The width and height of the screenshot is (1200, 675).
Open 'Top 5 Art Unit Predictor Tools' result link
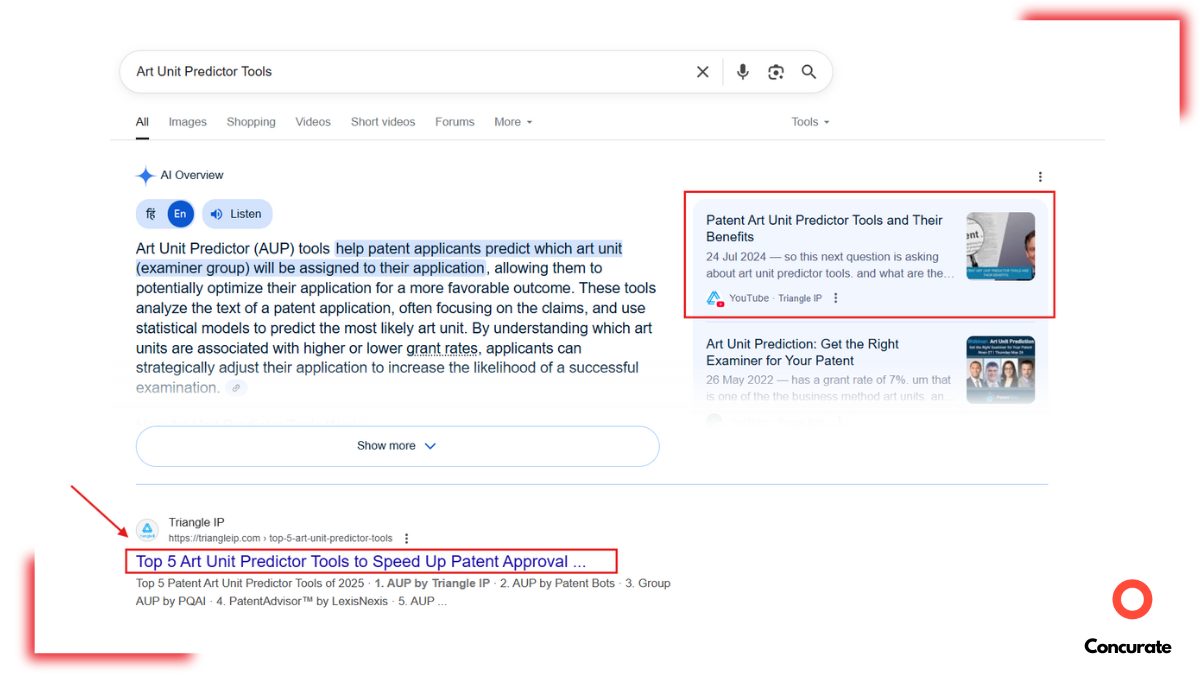361,562
